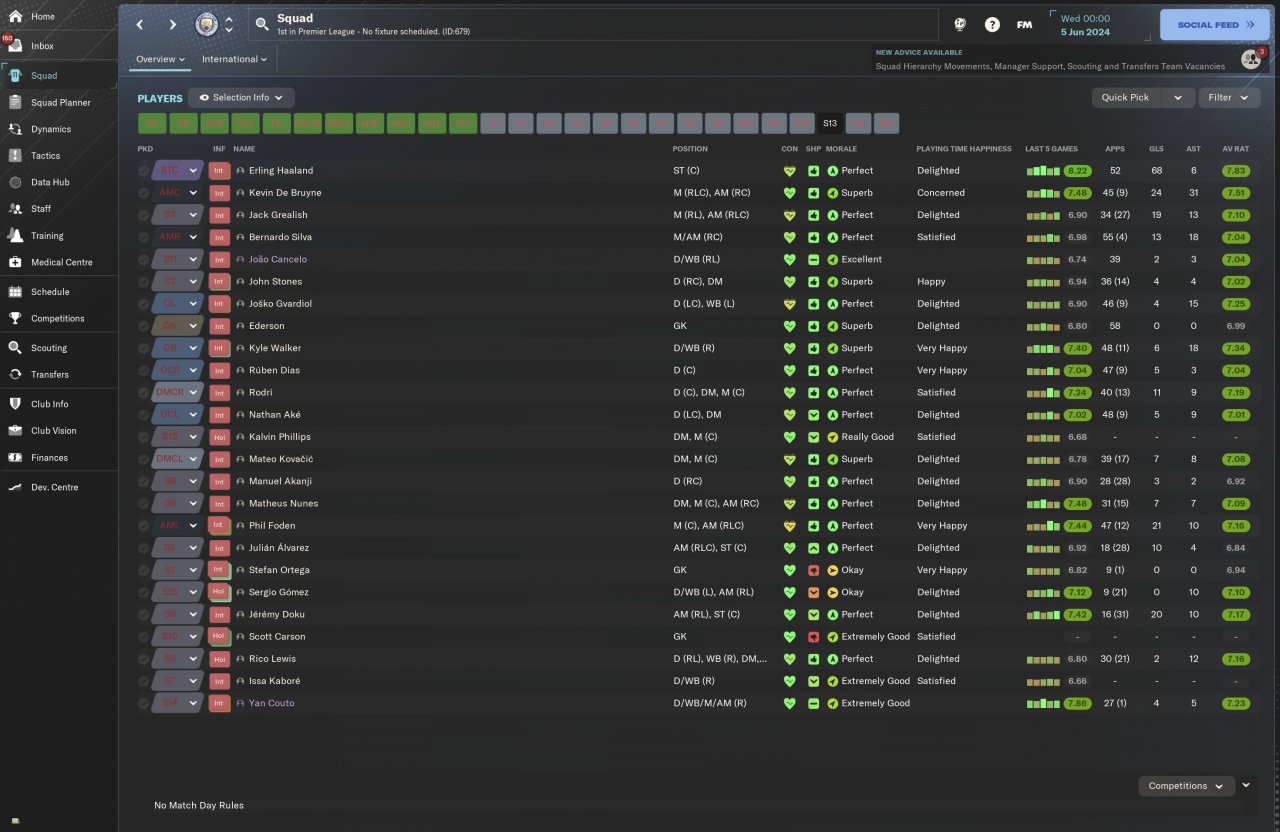Tick the pick circle for Bernardo Silva
The image size is (1280, 832).
pos(144,237)
